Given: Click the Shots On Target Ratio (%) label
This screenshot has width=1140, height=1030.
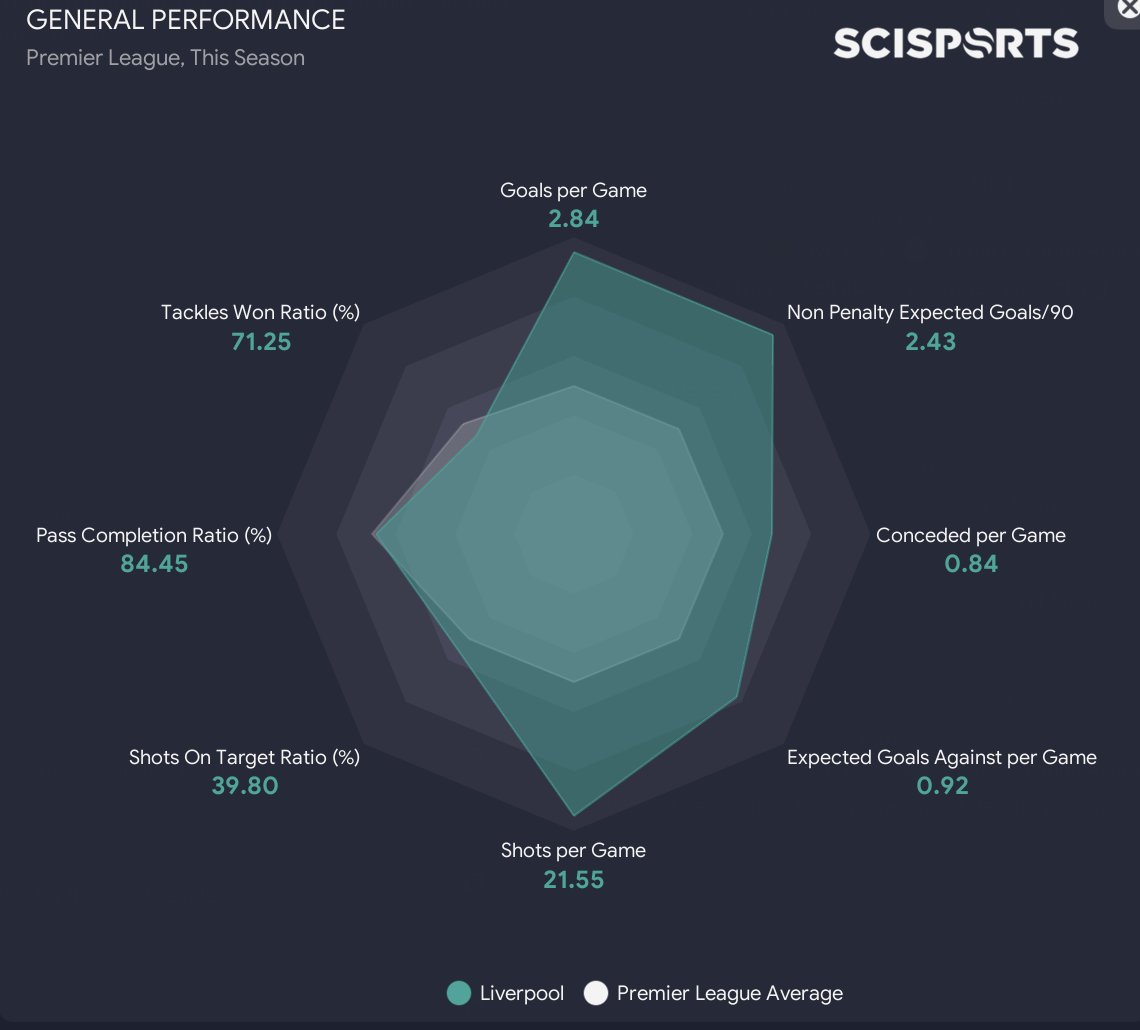Looking at the screenshot, I should click(244, 757).
